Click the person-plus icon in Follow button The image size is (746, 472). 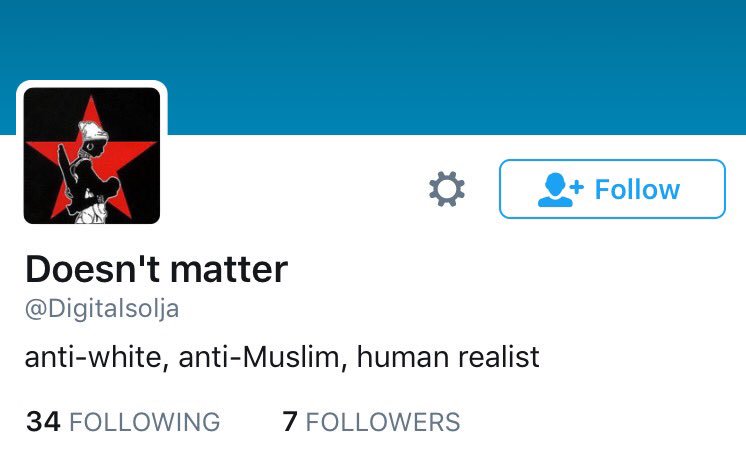tap(560, 189)
